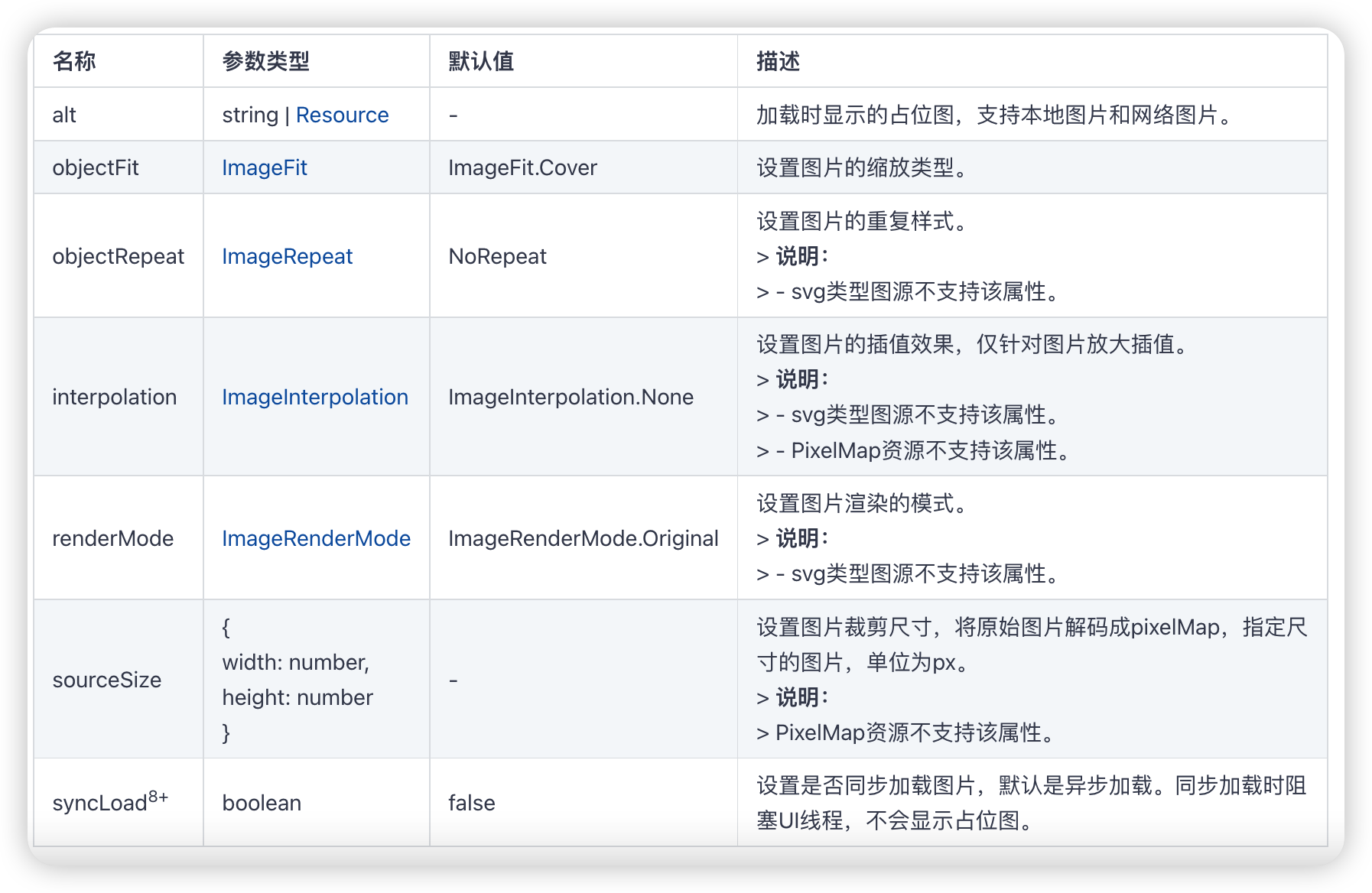Viewport: 1372px width, 893px height.
Task: Click description 设置图片裁剪尺寸
Action: pyautogui.click(x=1032, y=645)
